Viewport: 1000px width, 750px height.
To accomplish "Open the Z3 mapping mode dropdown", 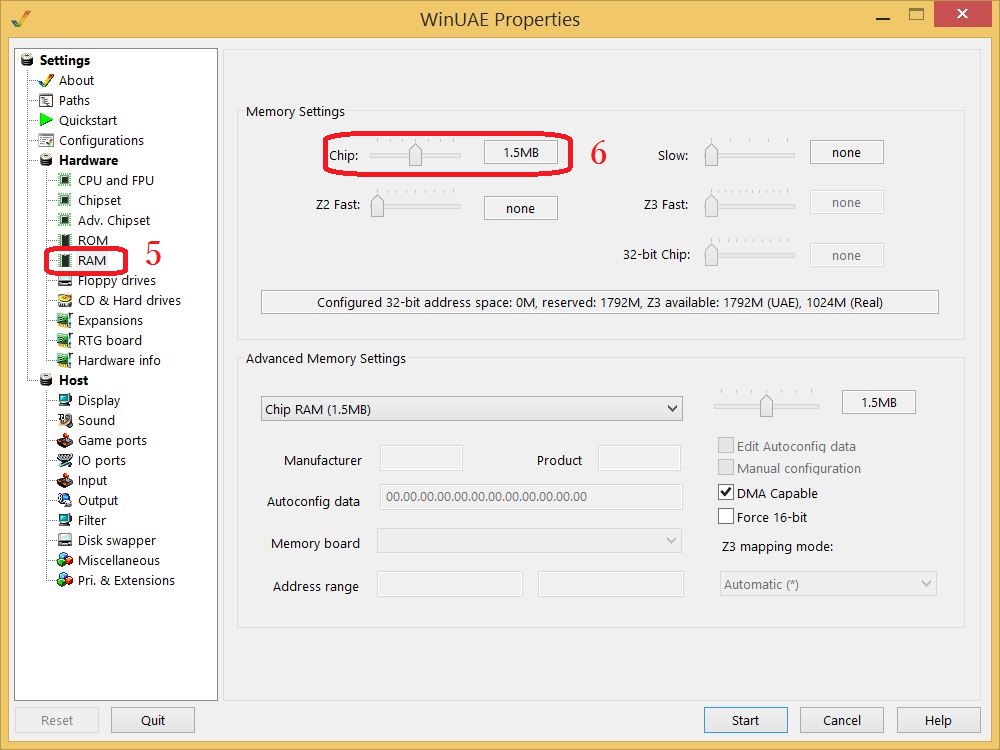I will click(828, 584).
